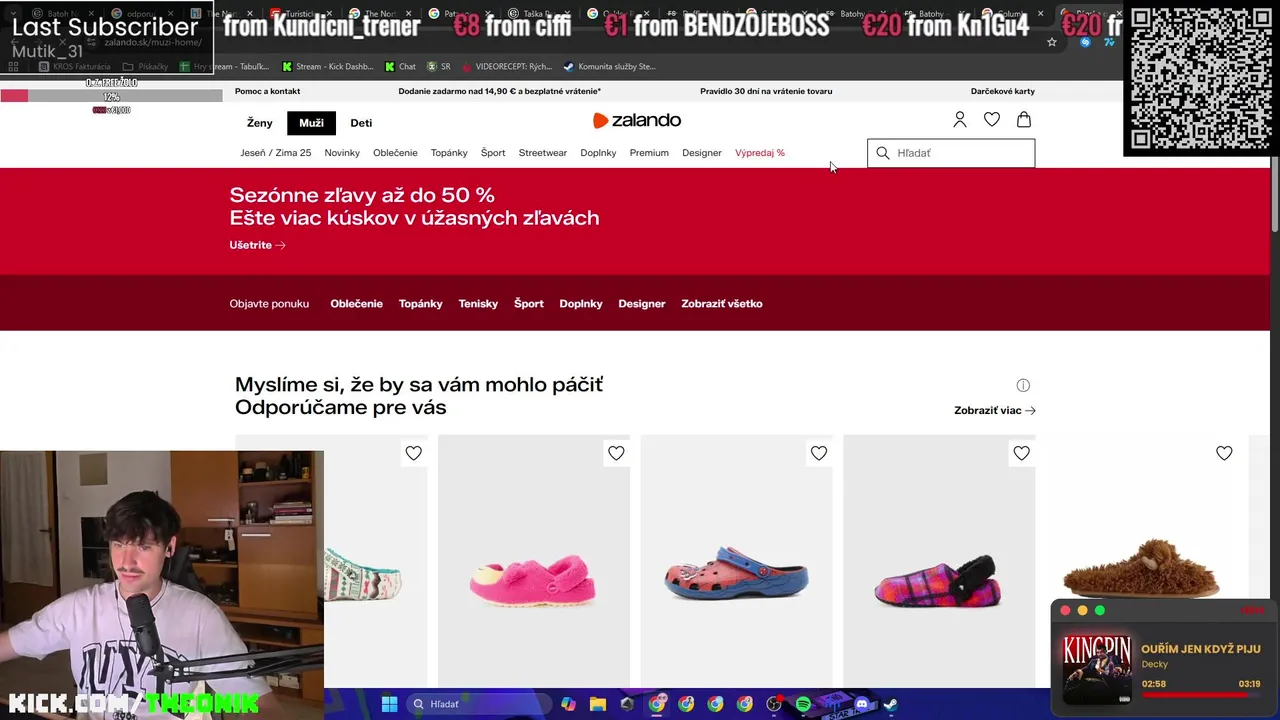This screenshot has width=1280, height=720.
Task: Open the Windows Start menu
Action: click(389, 704)
